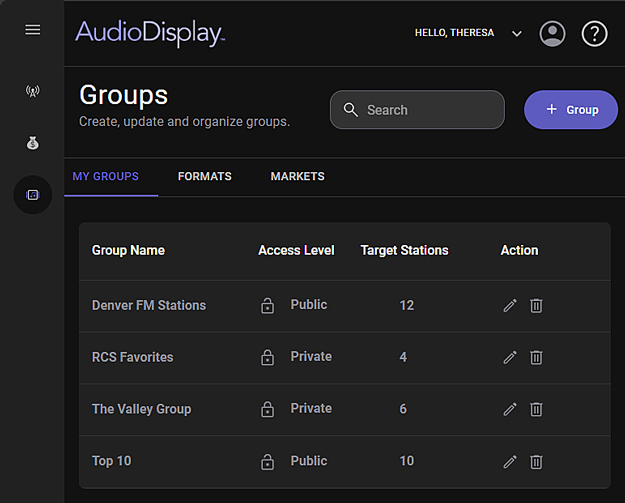Open the broadcast stations sidebar icon

pyautogui.click(x=33, y=91)
